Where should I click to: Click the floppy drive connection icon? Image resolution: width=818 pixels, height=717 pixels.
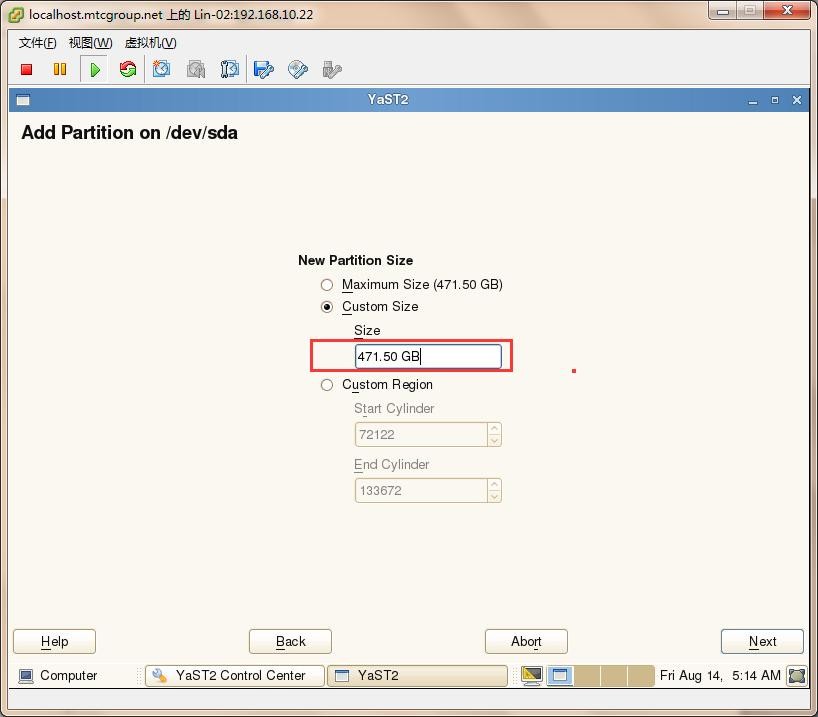[x=264, y=69]
